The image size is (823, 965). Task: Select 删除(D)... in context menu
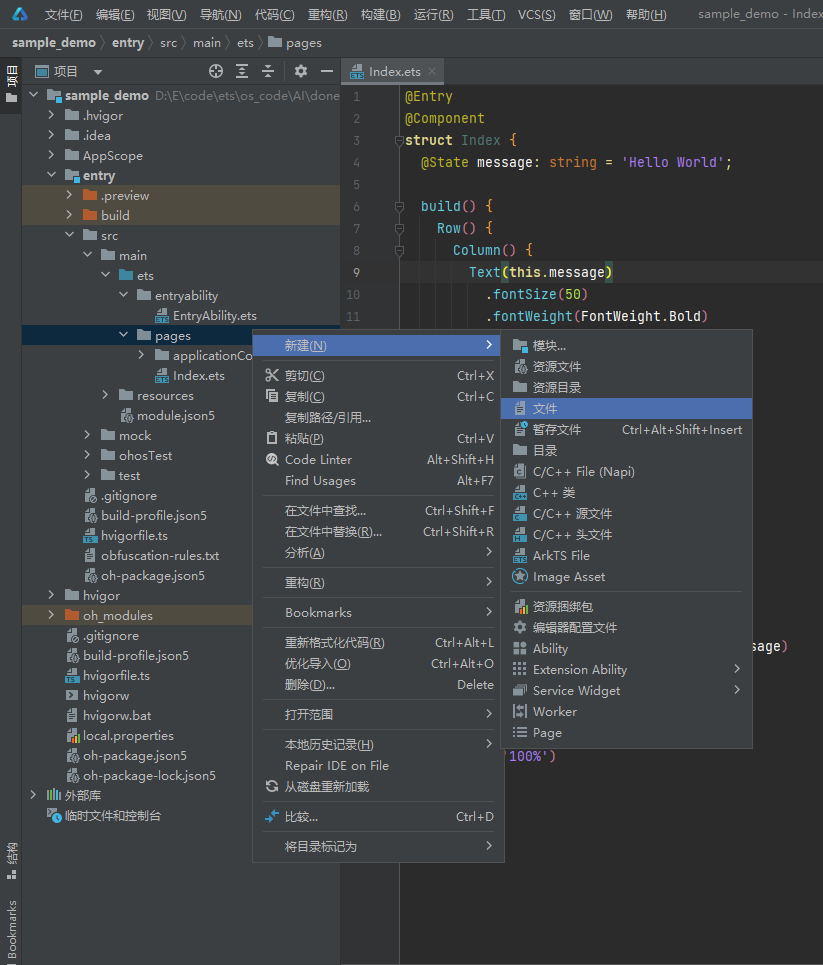[378, 684]
